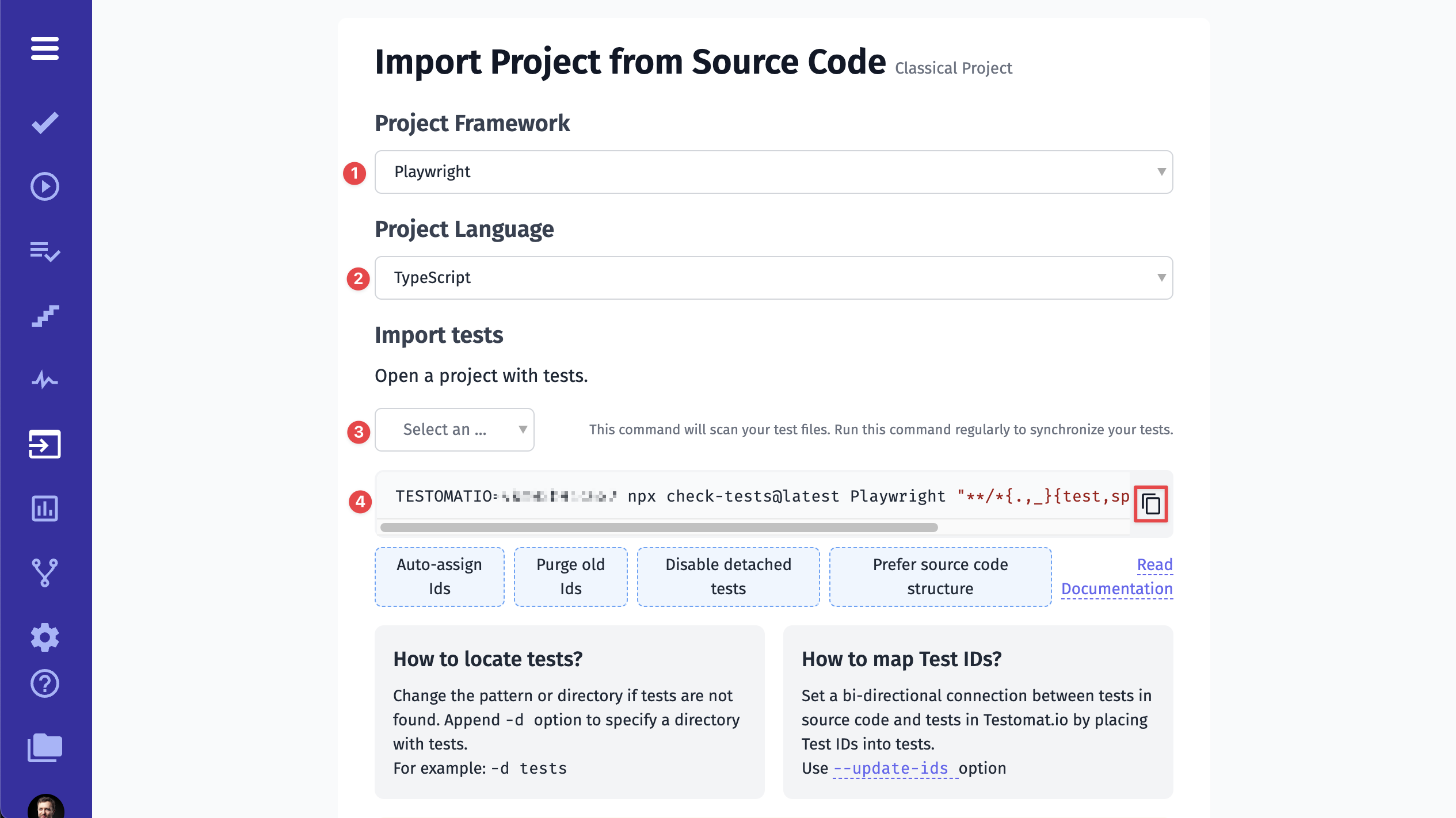Image resolution: width=1456 pixels, height=818 pixels.
Task: Expand the Project Framework dropdown
Action: coord(774,171)
